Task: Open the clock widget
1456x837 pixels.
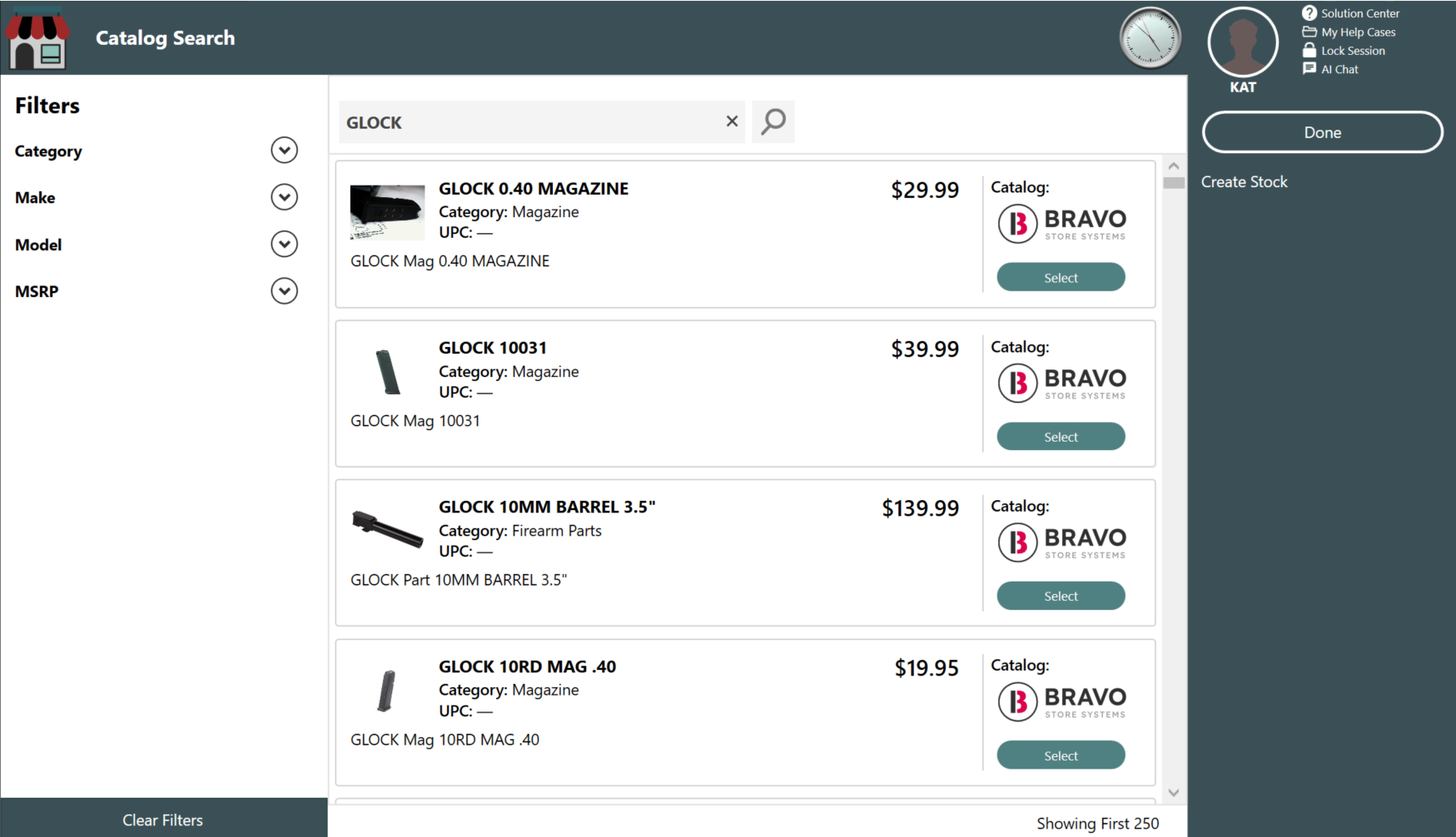Action: 1150,38
